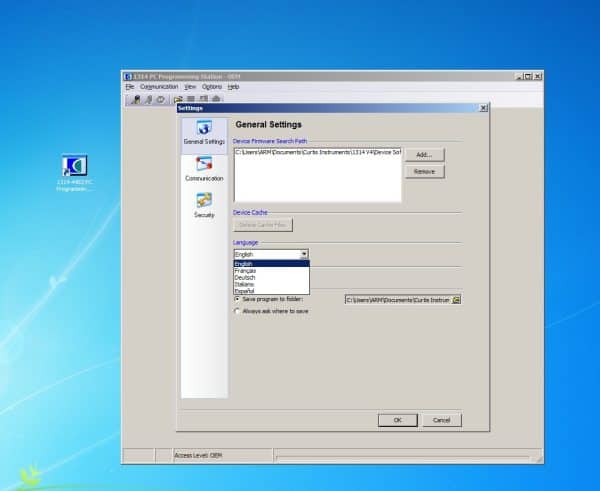Confirm settings with OK button
The height and width of the screenshot is (491, 600).
[x=398, y=420]
